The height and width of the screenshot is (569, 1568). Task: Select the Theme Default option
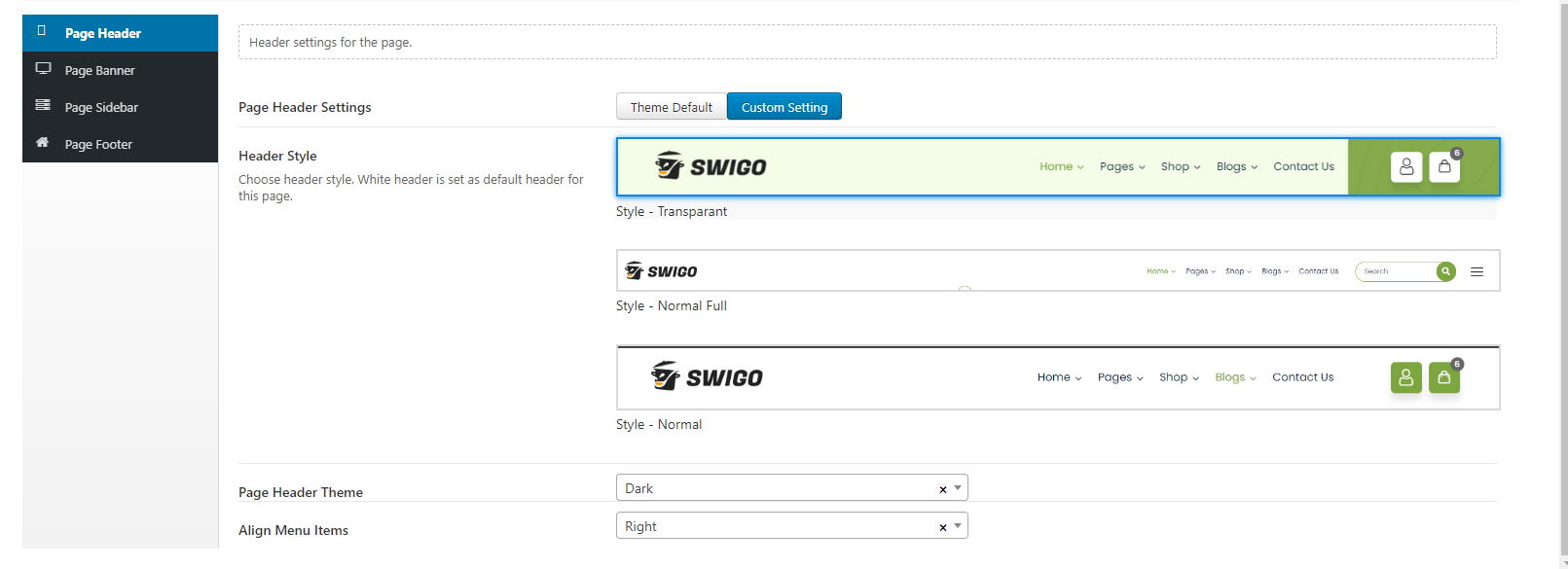point(671,107)
